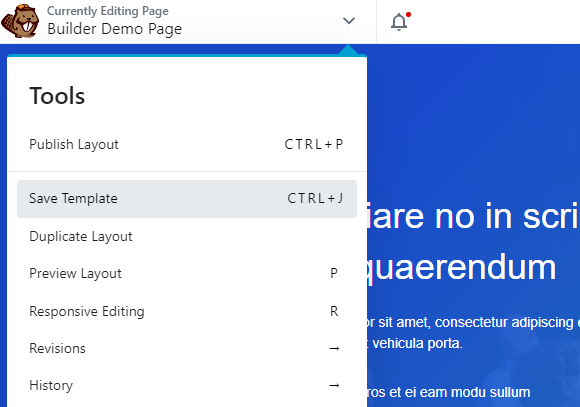
Task: Collapse the Tools menu using the chevron arrow
Action: tap(349, 21)
